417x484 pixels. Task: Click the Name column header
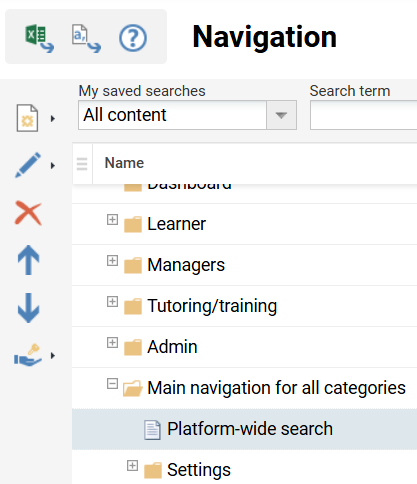click(124, 163)
